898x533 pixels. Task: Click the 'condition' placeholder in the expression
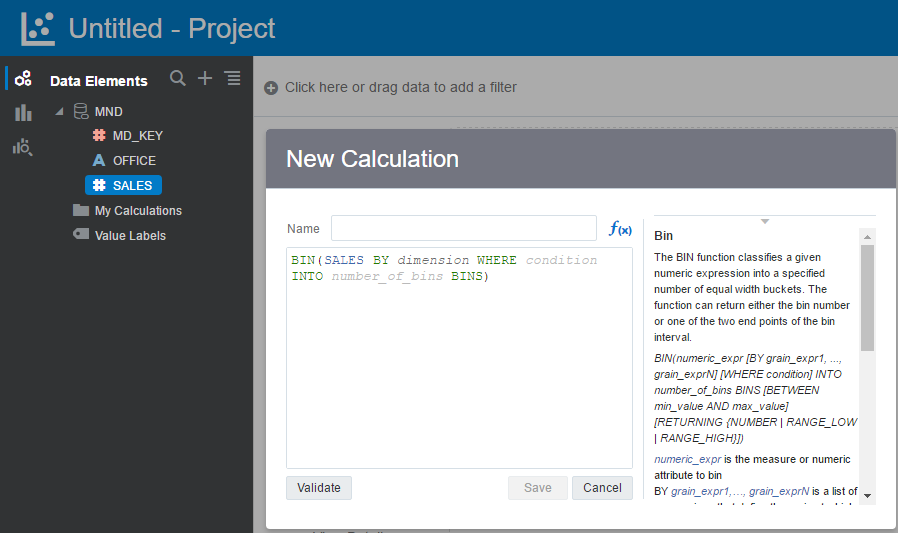tap(561, 260)
